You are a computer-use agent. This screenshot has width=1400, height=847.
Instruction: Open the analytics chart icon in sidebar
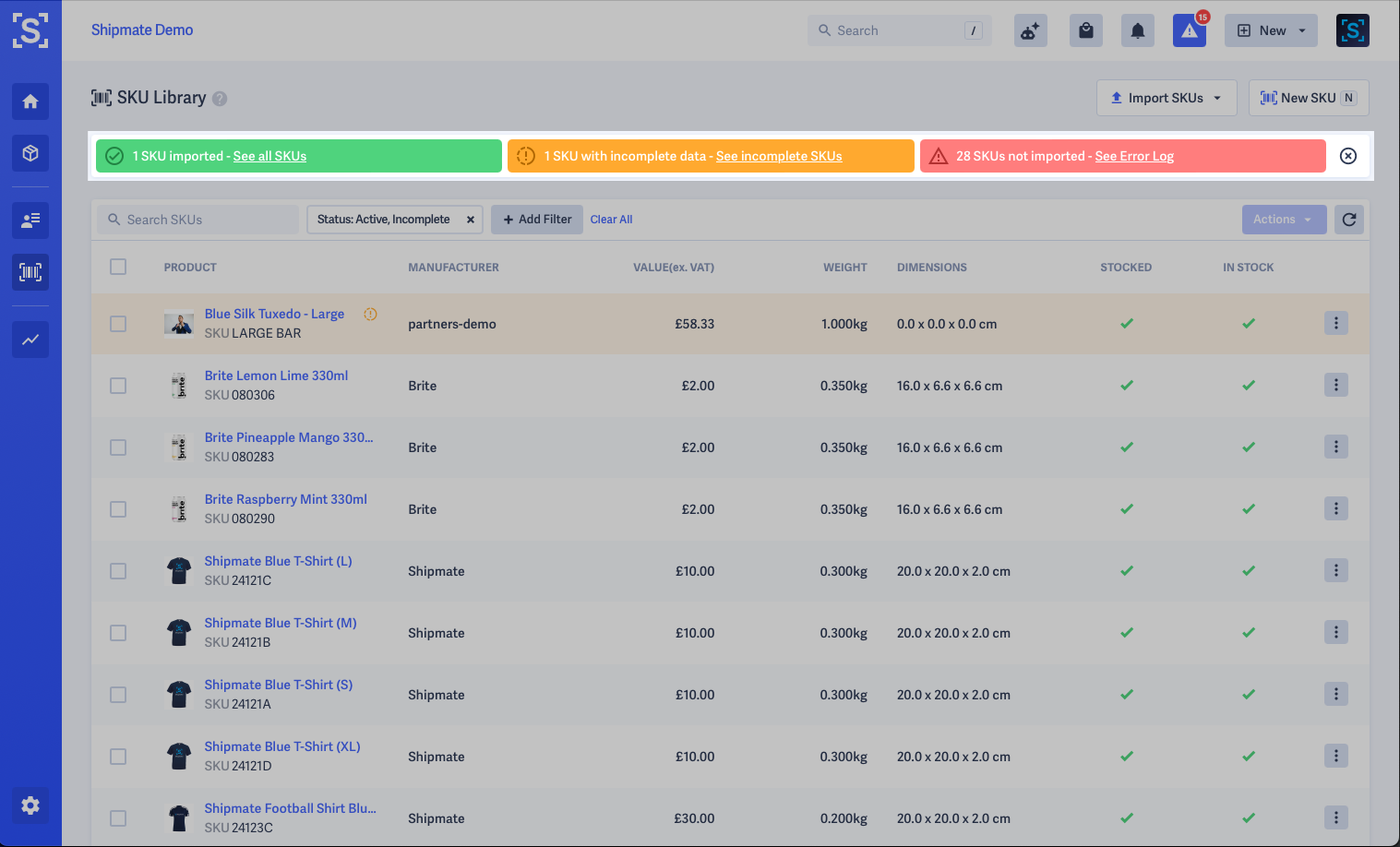click(x=30, y=340)
